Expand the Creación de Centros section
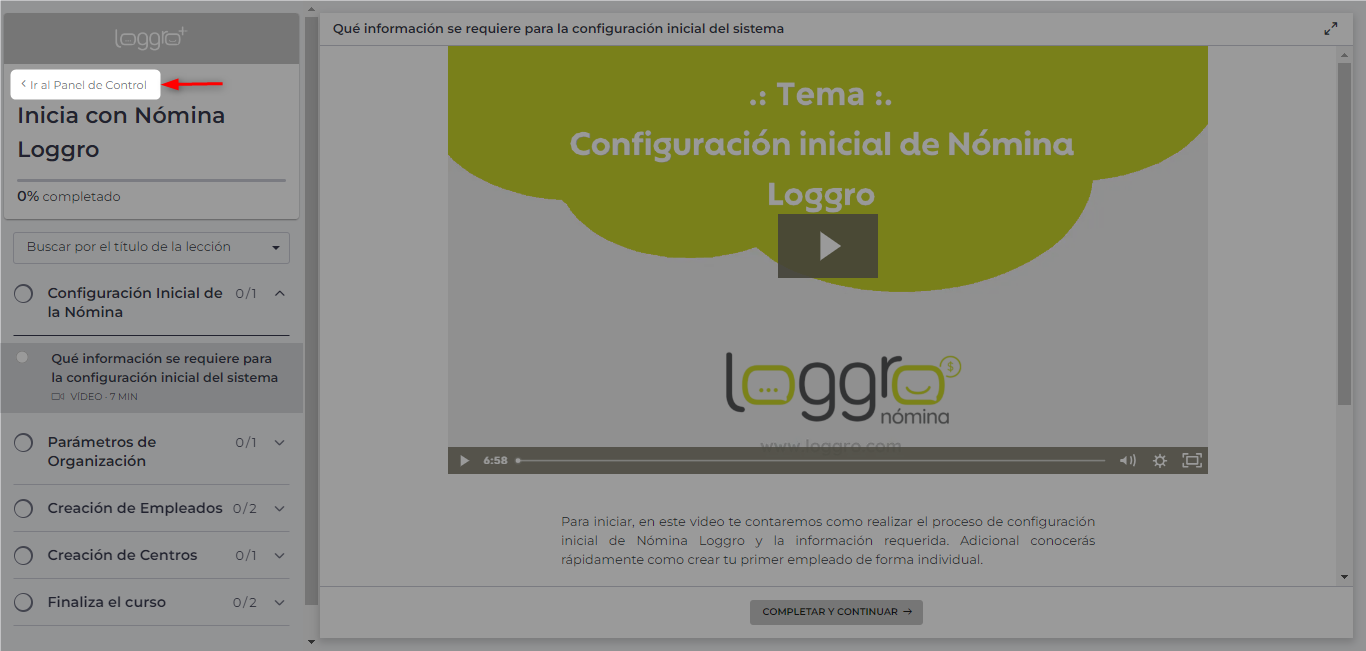 279,555
